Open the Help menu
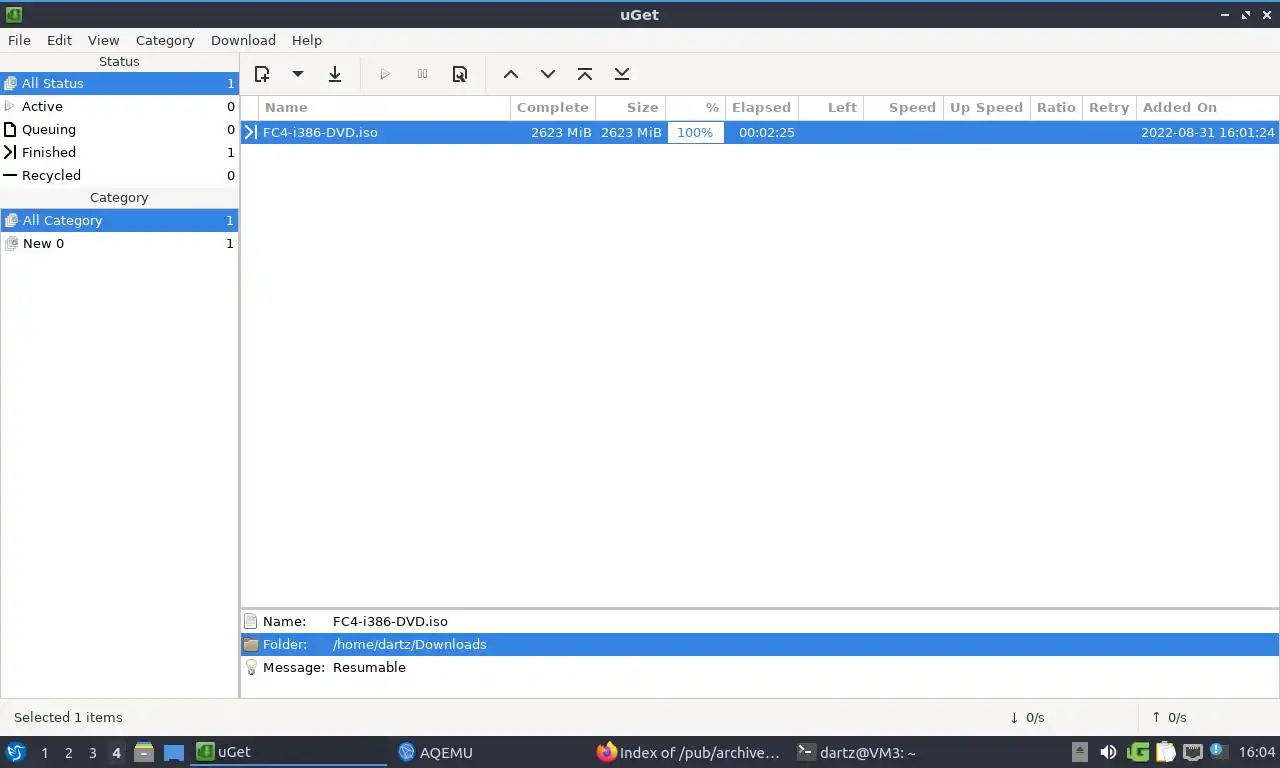 [307, 40]
